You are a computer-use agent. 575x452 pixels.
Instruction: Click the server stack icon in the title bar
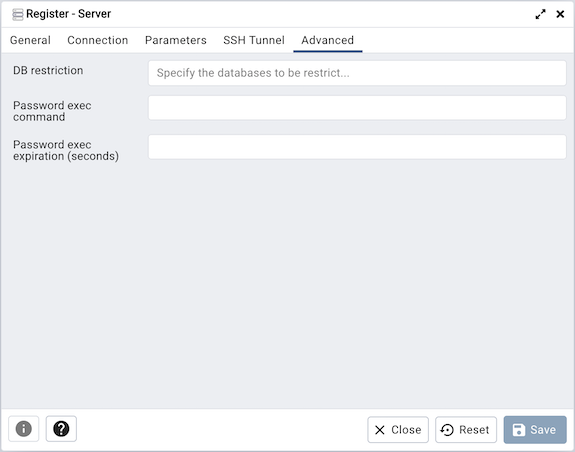(x=18, y=14)
